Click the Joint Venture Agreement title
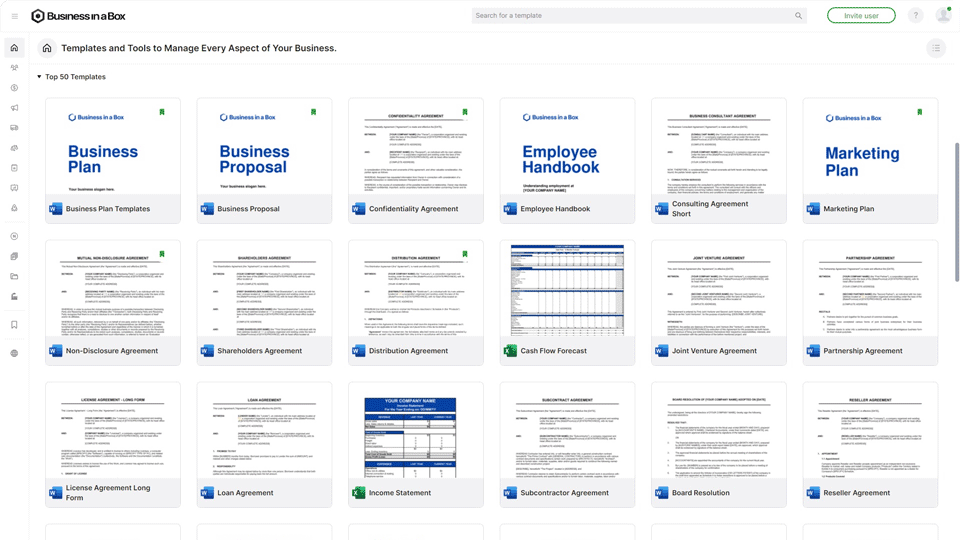Viewport: 960px width, 540px height. coord(714,351)
